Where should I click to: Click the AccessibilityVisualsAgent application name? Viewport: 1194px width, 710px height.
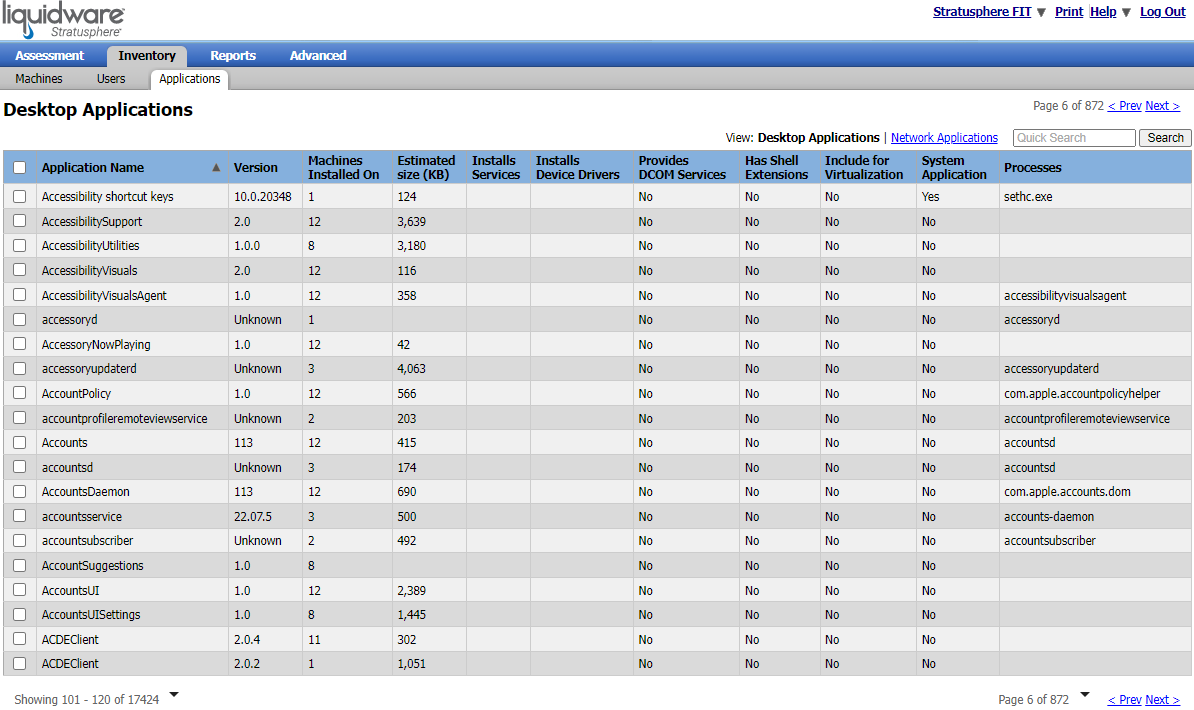point(104,296)
